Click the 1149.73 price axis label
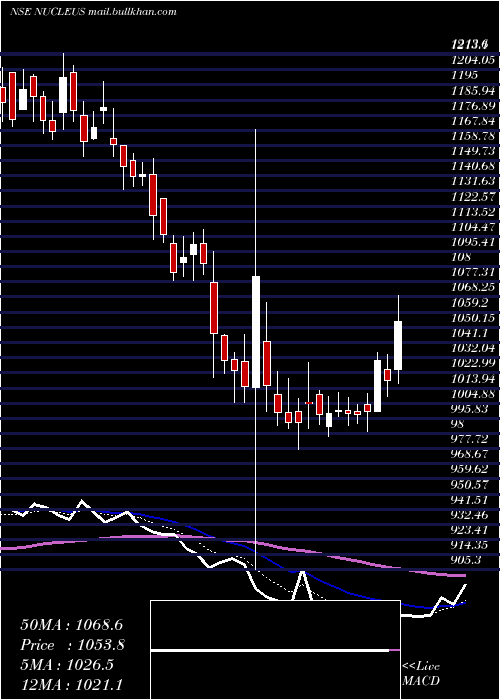500x700 pixels. pyautogui.click(x=473, y=151)
